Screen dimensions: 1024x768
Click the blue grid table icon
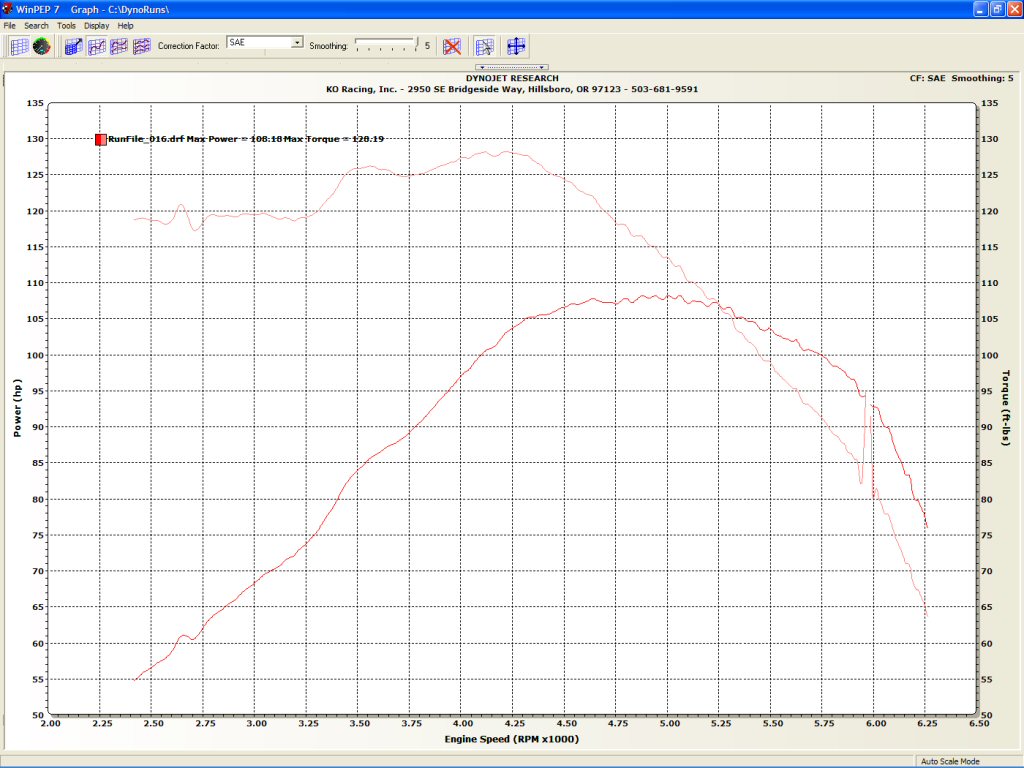19,46
